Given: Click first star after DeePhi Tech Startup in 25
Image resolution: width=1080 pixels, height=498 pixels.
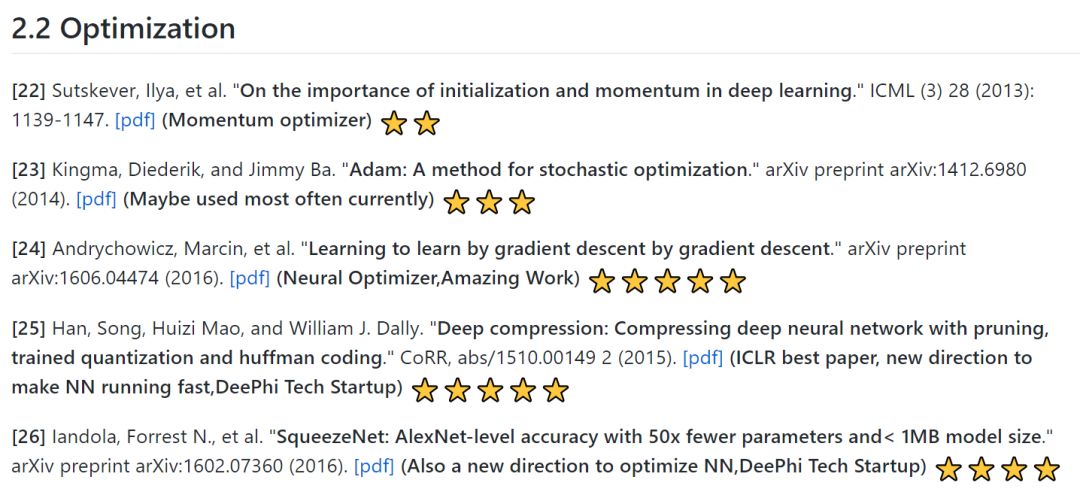Looking at the screenshot, I should [424, 391].
